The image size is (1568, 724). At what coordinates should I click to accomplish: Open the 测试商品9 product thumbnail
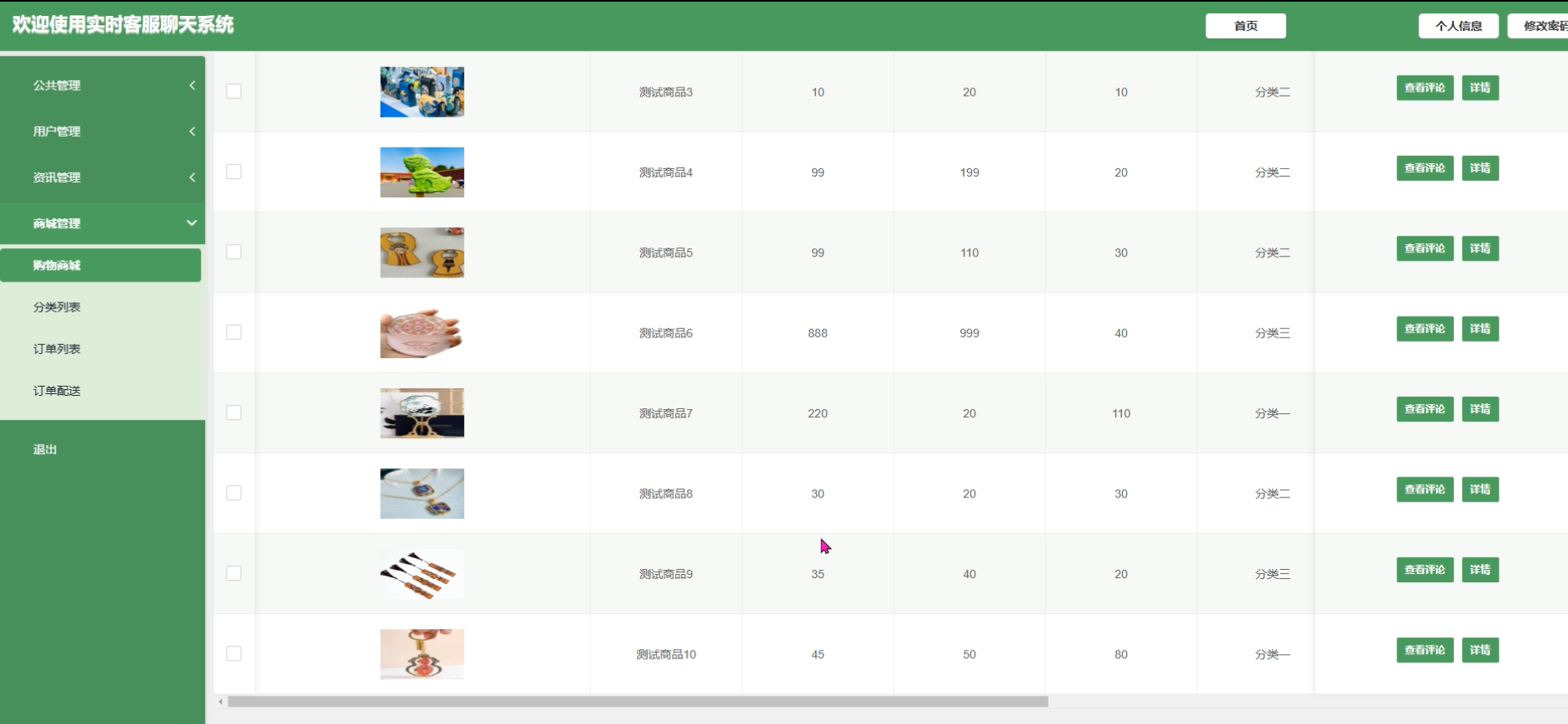422,574
